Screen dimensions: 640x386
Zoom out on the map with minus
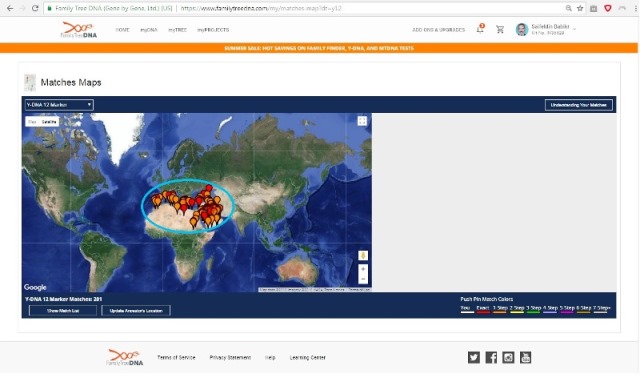(363, 279)
